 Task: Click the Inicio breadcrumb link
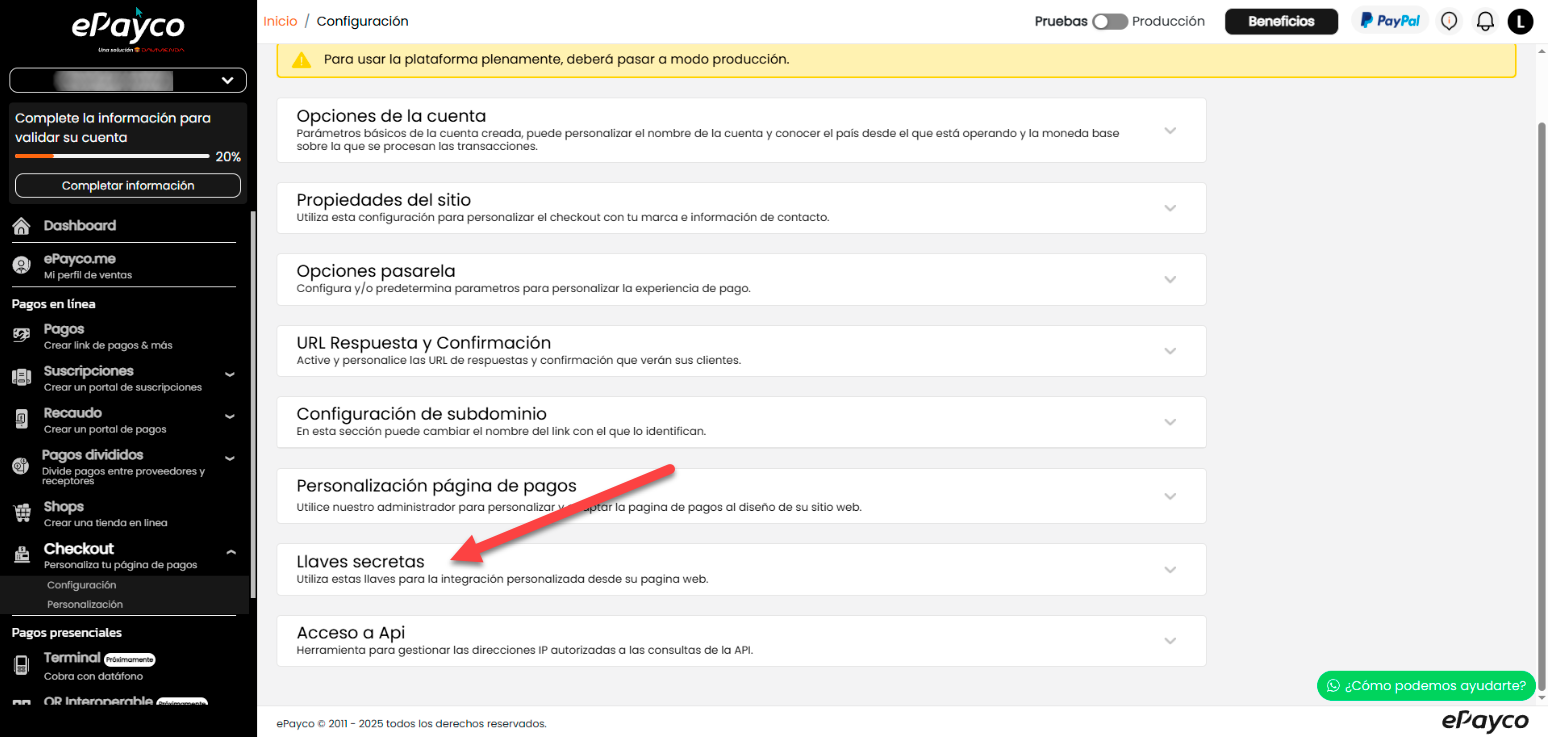pyautogui.click(x=280, y=21)
